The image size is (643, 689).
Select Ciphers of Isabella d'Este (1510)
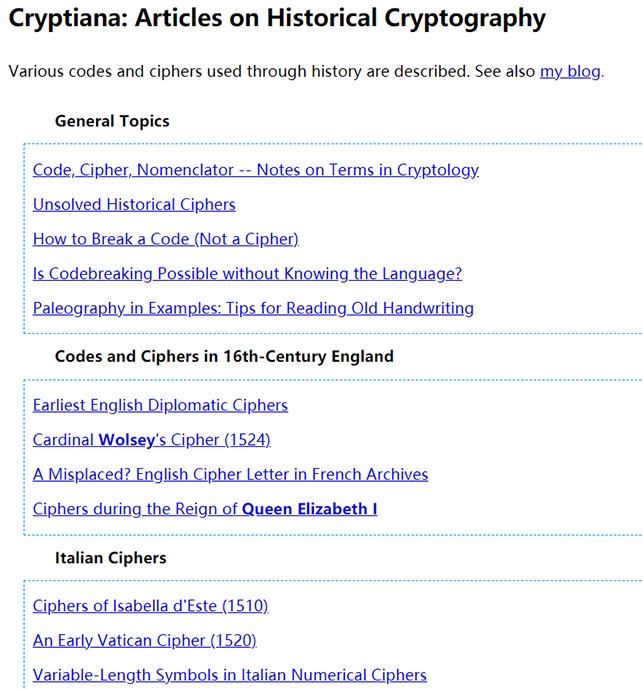tap(150, 606)
